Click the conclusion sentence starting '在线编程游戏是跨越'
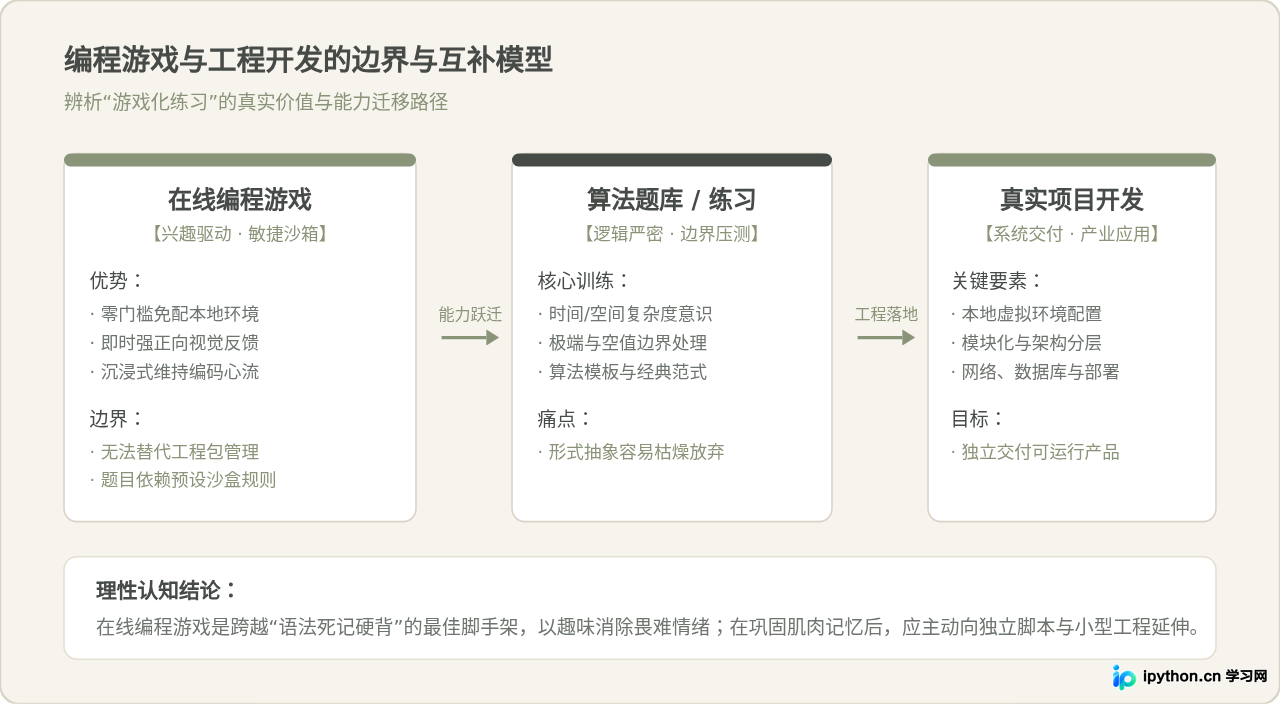 tap(647, 628)
